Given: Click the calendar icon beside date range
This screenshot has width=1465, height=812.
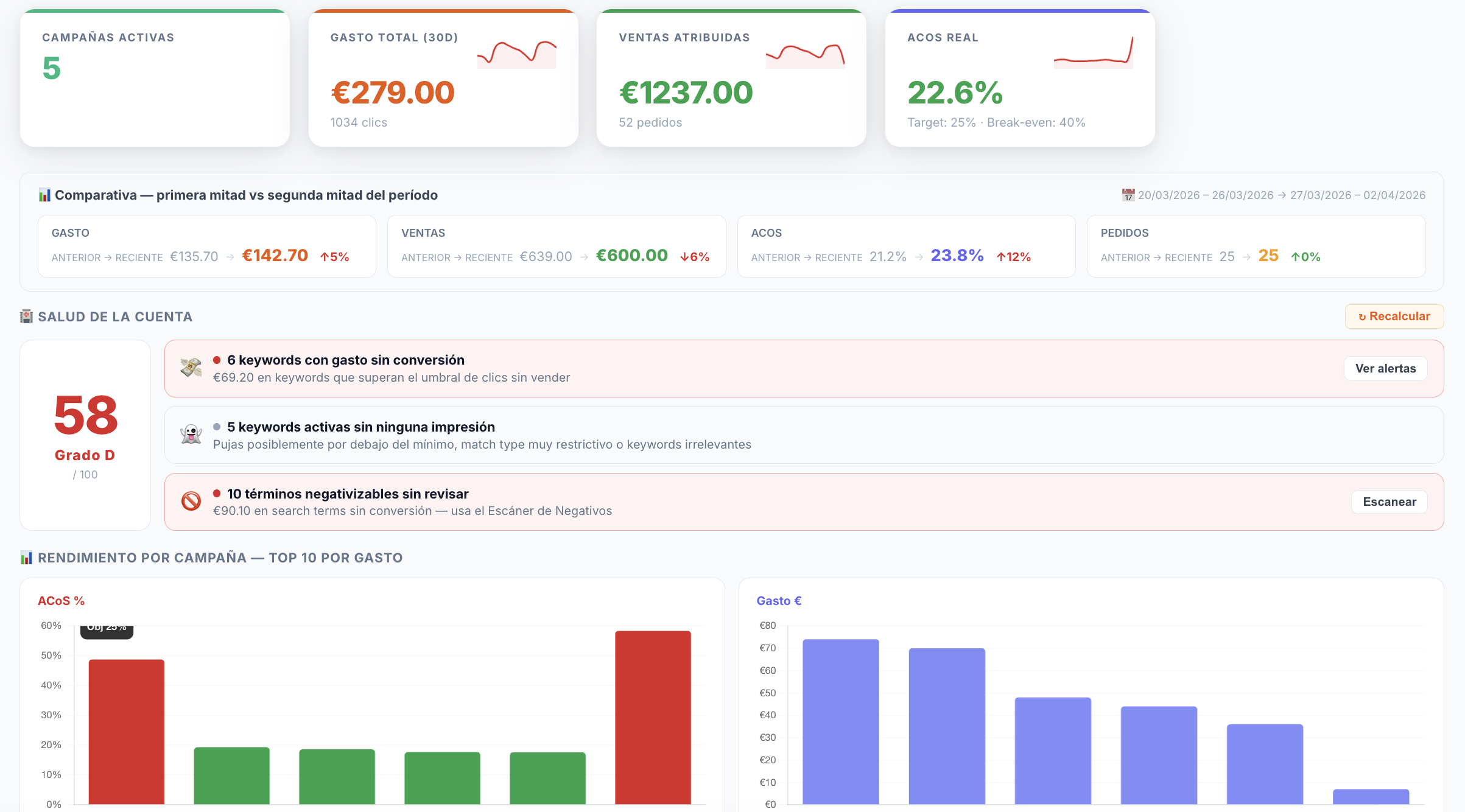Looking at the screenshot, I should (1128, 195).
